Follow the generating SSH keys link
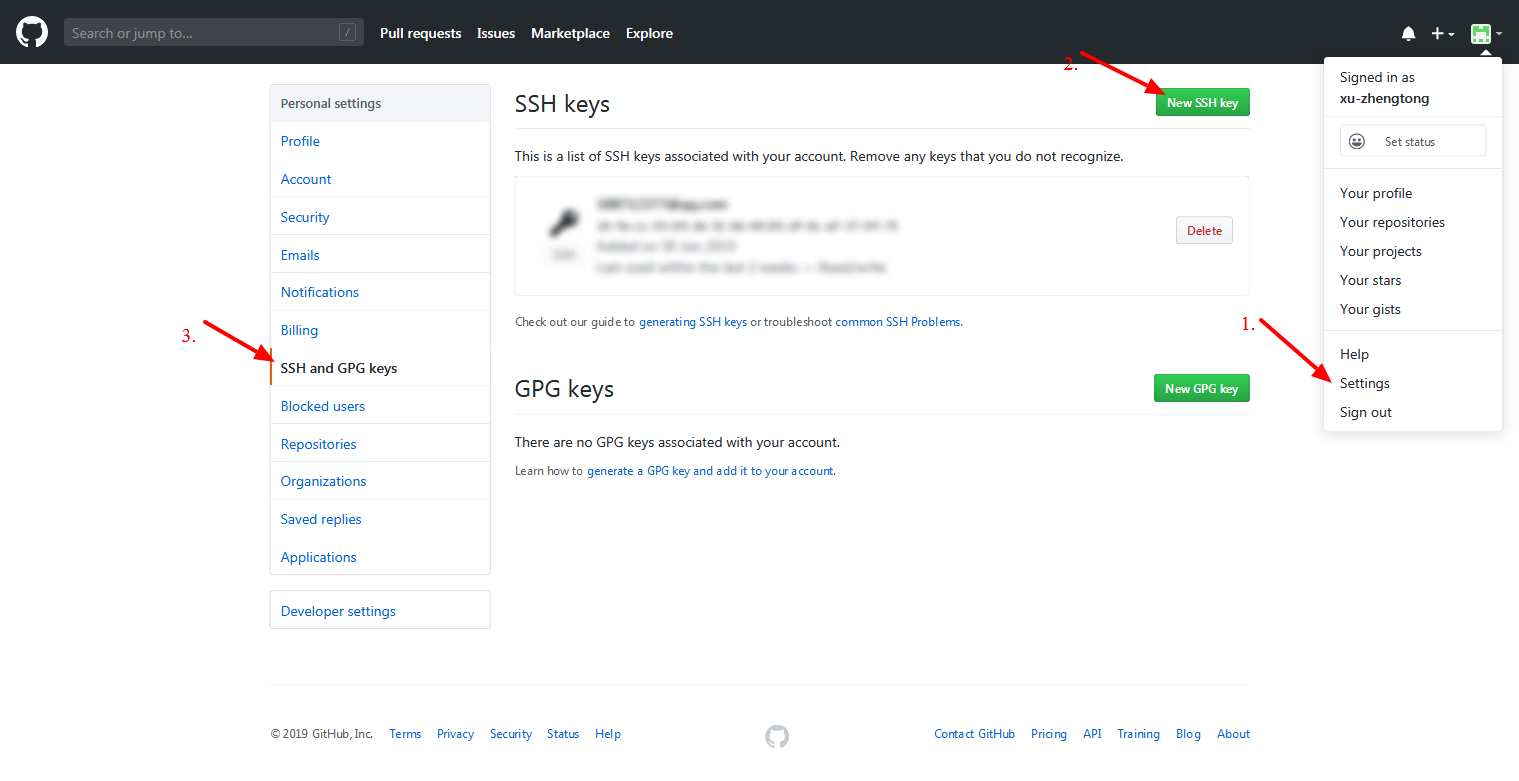 693,322
